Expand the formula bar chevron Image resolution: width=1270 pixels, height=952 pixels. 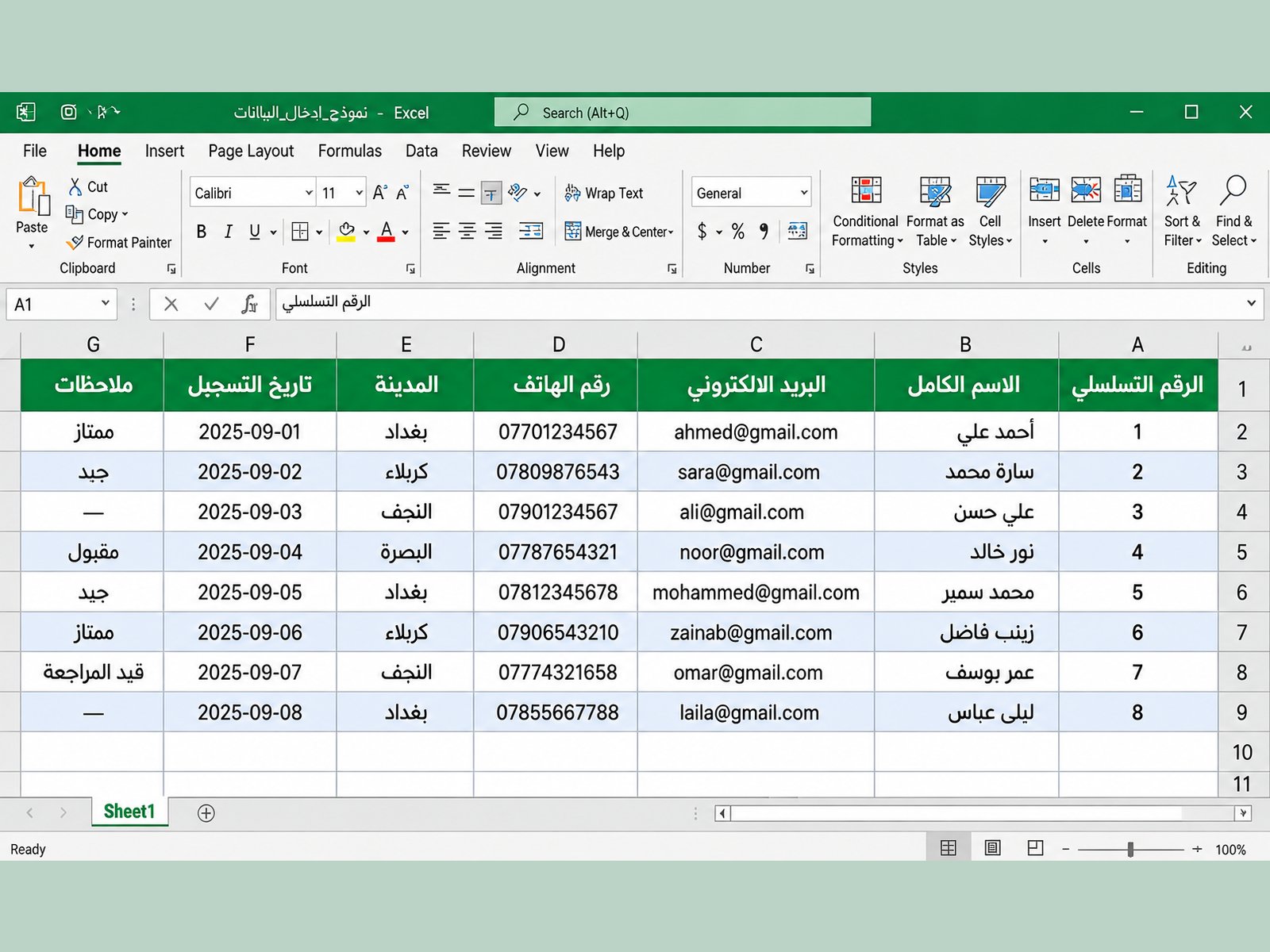[x=1251, y=303]
